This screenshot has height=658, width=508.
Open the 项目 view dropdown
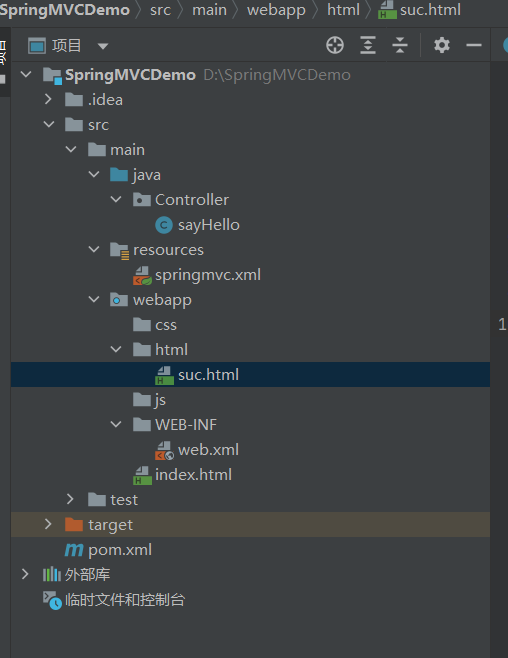103,46
